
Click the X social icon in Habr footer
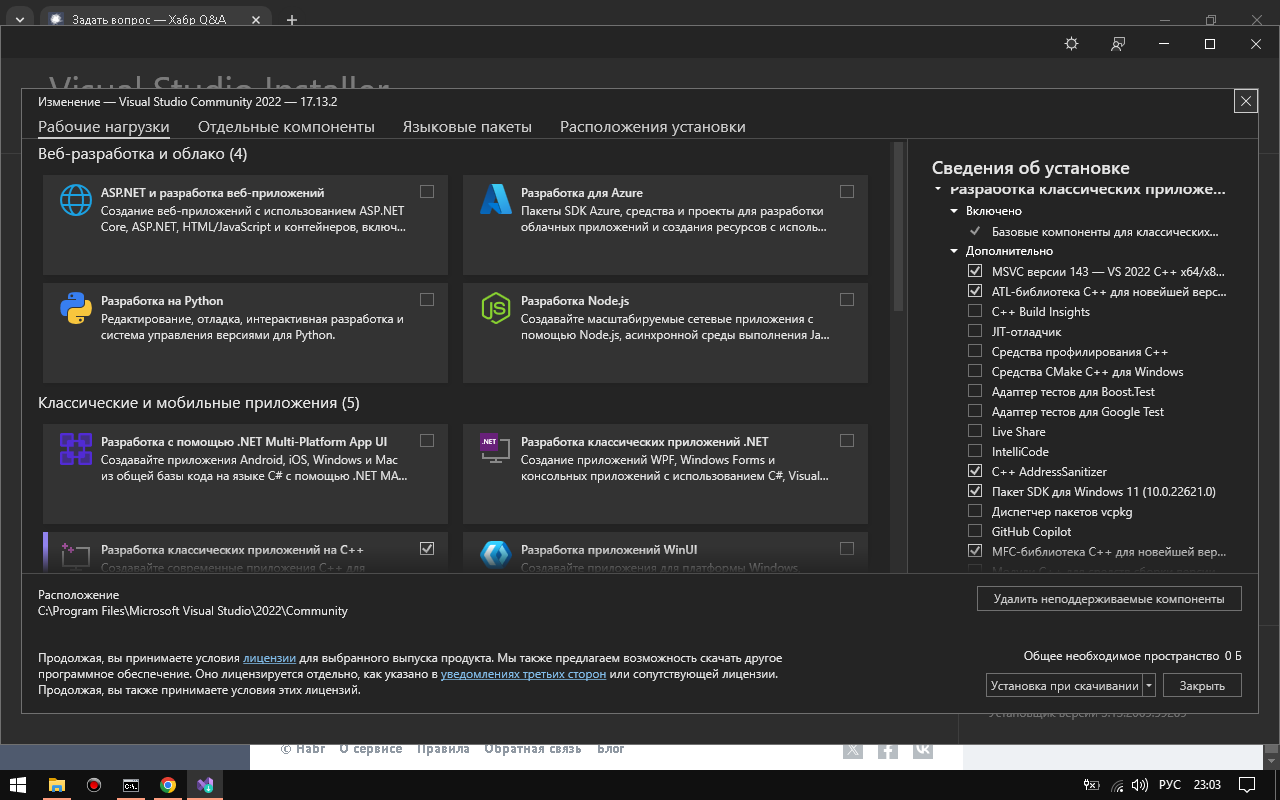tap(852, 749)
